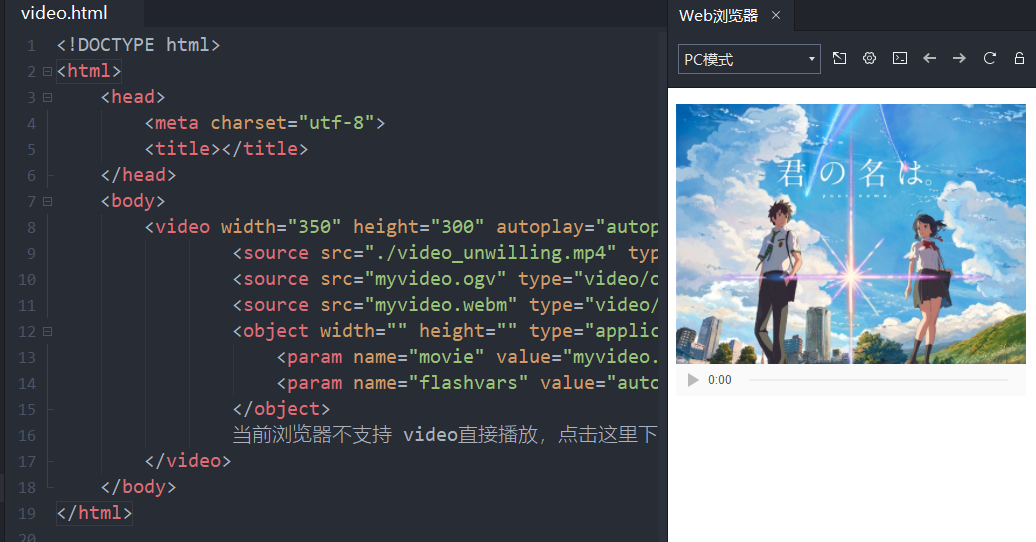
Task: Click the param name="movie" code
Action: click(381, 358)
